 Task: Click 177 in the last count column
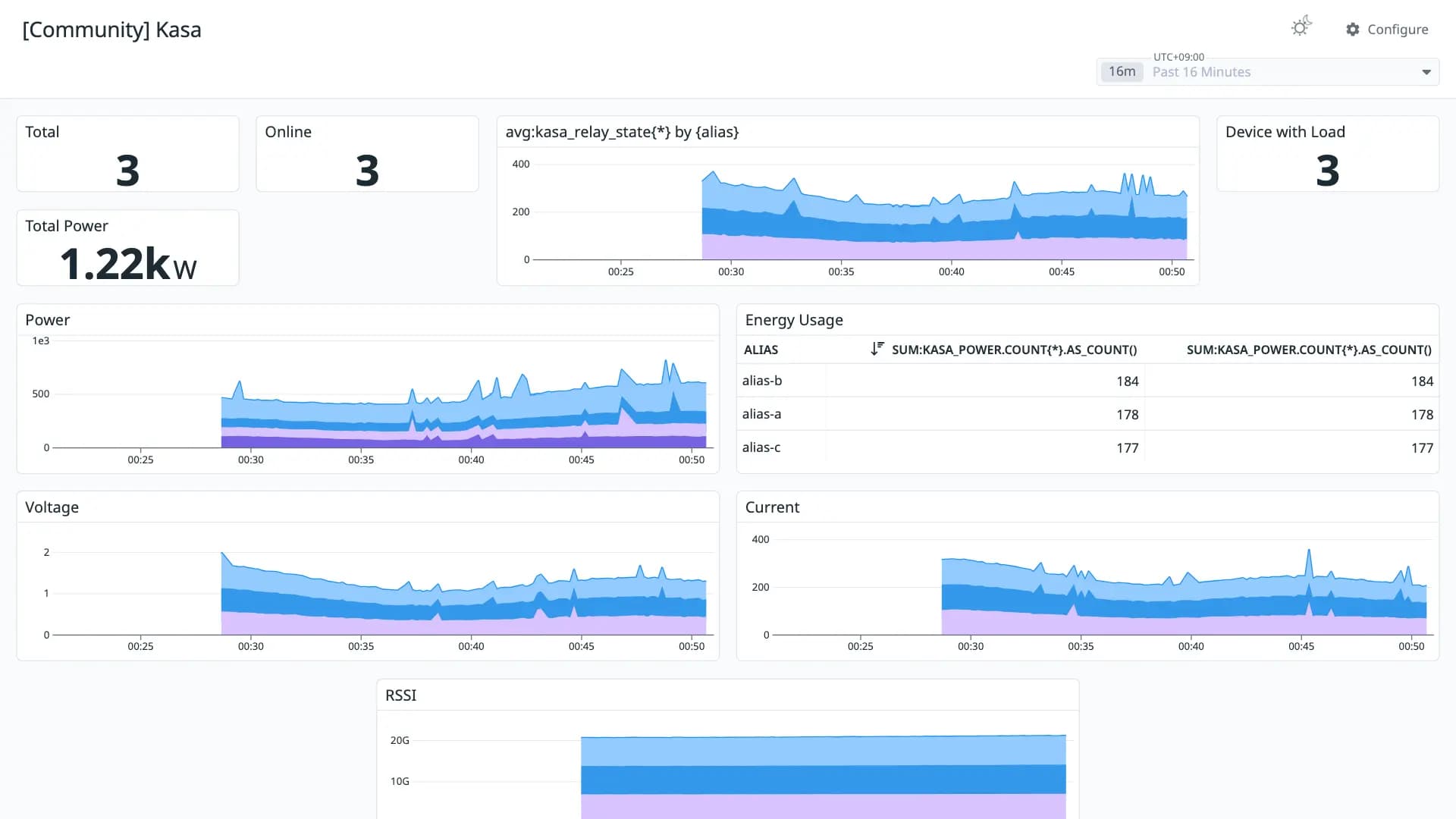[1422, 448]
